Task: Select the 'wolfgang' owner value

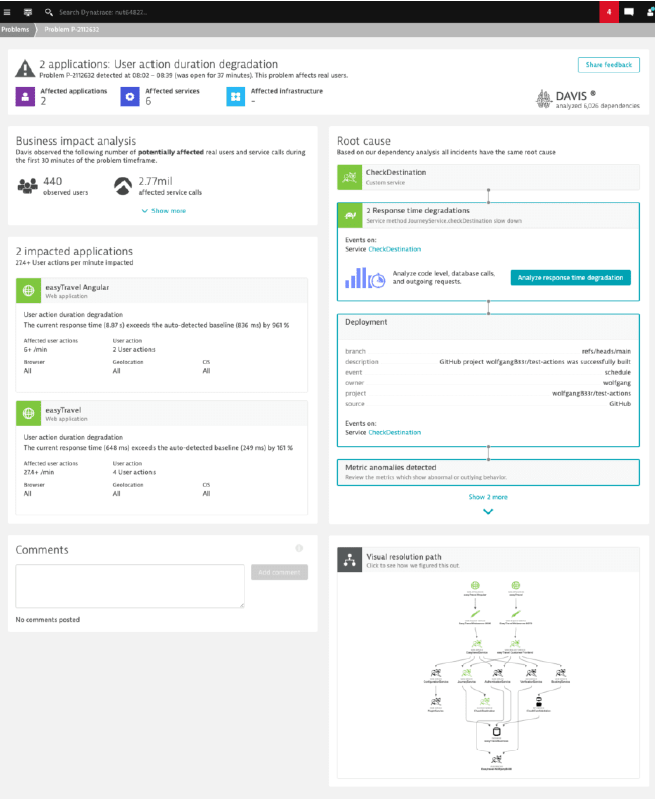Action: (617, 383)
